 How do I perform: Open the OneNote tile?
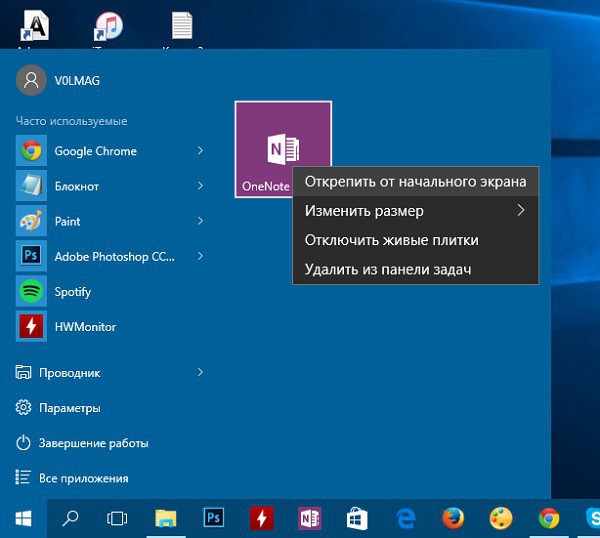tap(283, 149)
